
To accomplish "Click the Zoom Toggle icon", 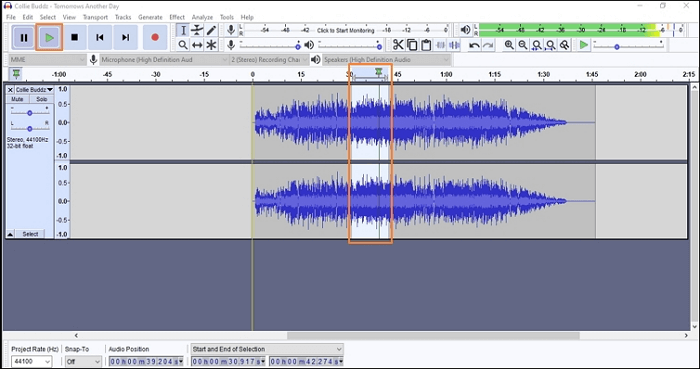I will point(565,45).
